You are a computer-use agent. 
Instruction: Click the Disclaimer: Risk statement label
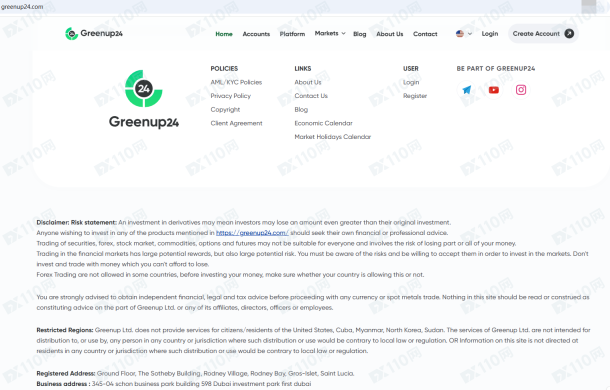[76, 222]
